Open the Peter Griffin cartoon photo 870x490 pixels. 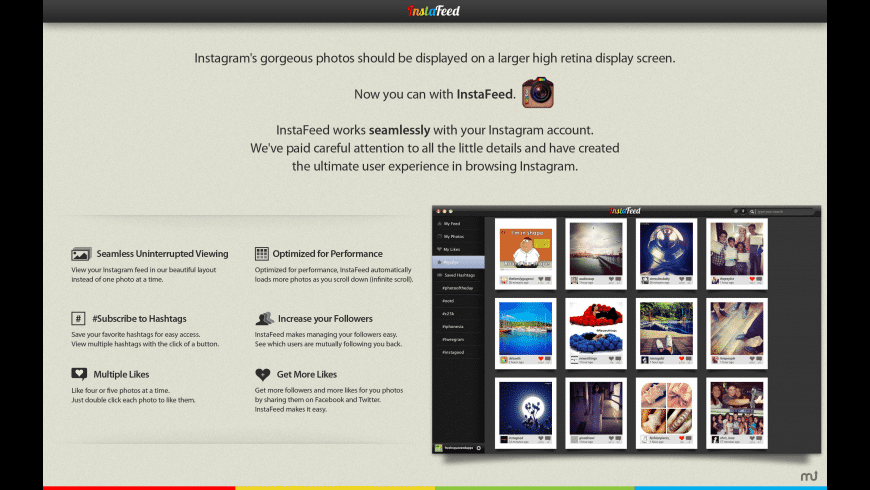point(525,249)
